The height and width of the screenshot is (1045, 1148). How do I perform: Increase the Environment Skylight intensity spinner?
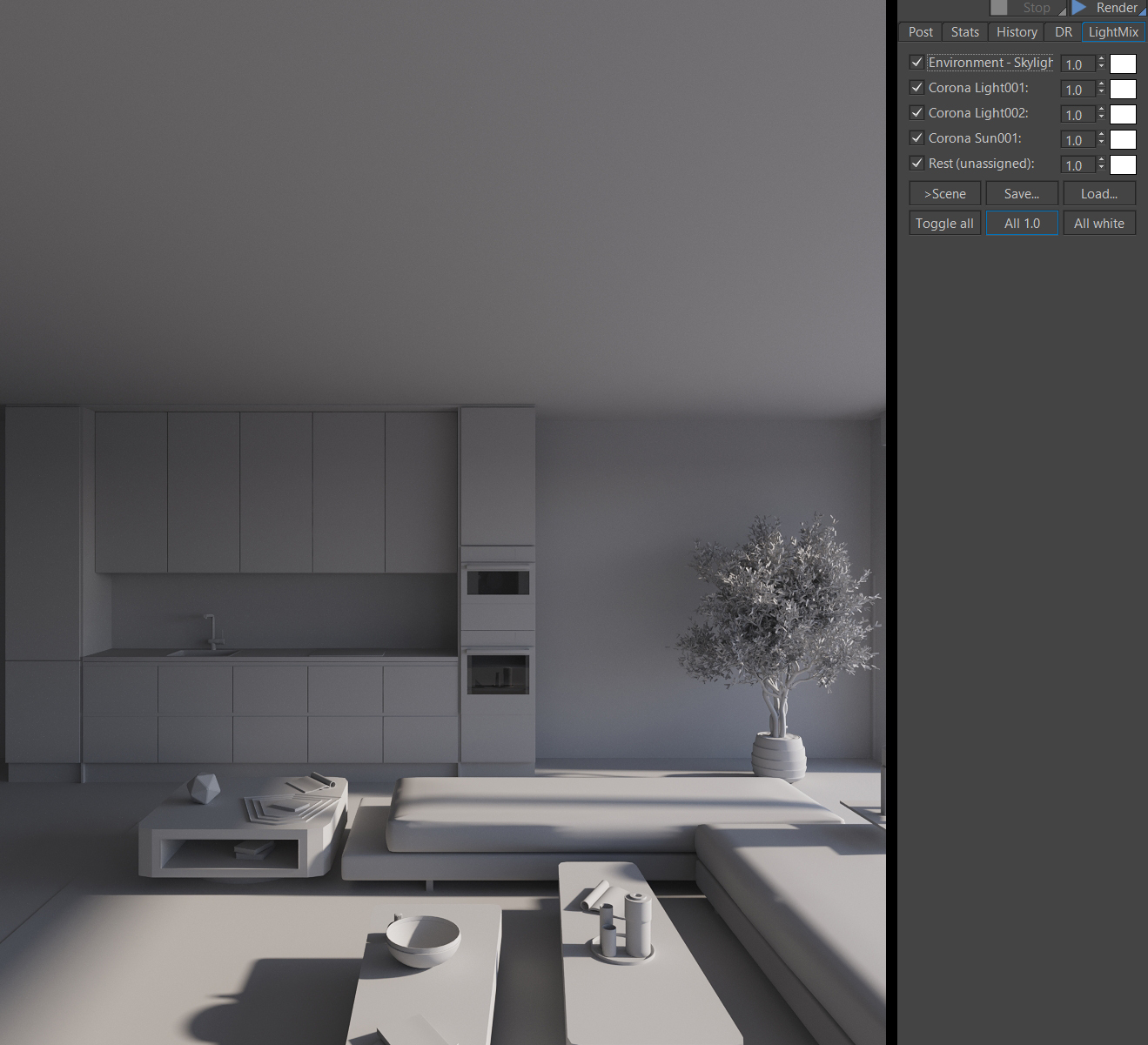pos(1101,59)
